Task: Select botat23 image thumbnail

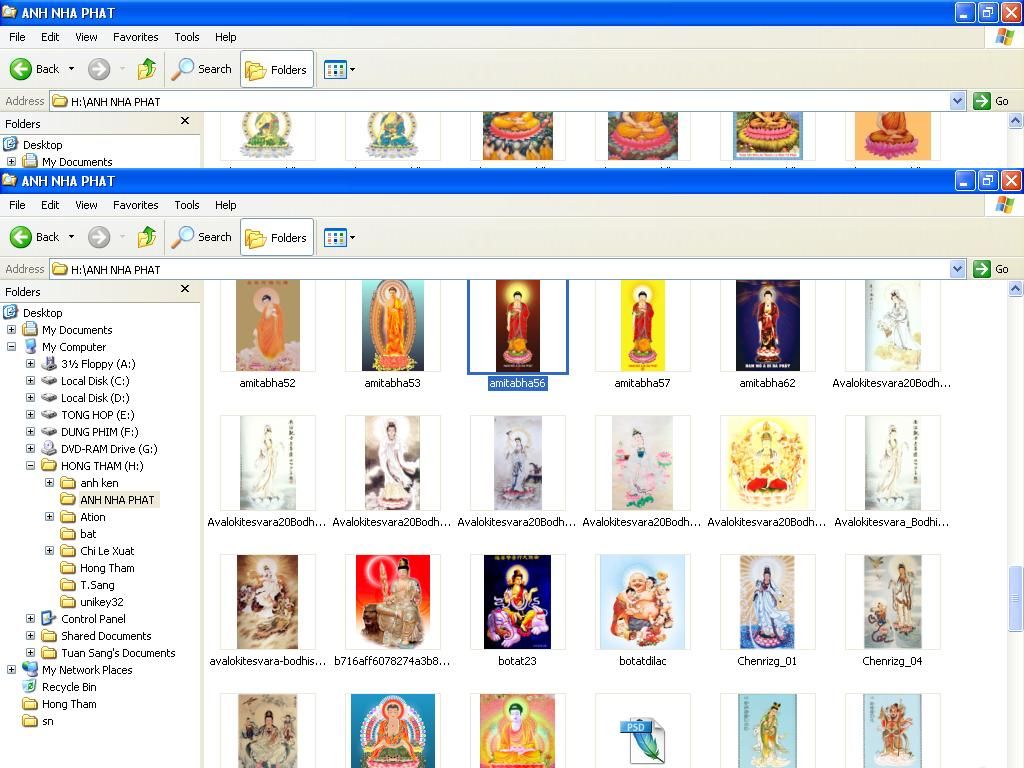Action: coord(517,601)
